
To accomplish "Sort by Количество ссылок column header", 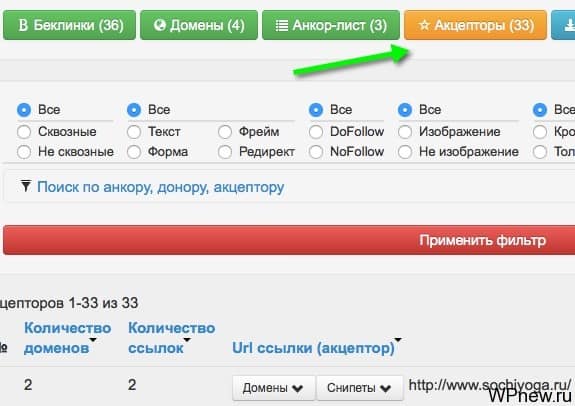I will coord(171,338).
